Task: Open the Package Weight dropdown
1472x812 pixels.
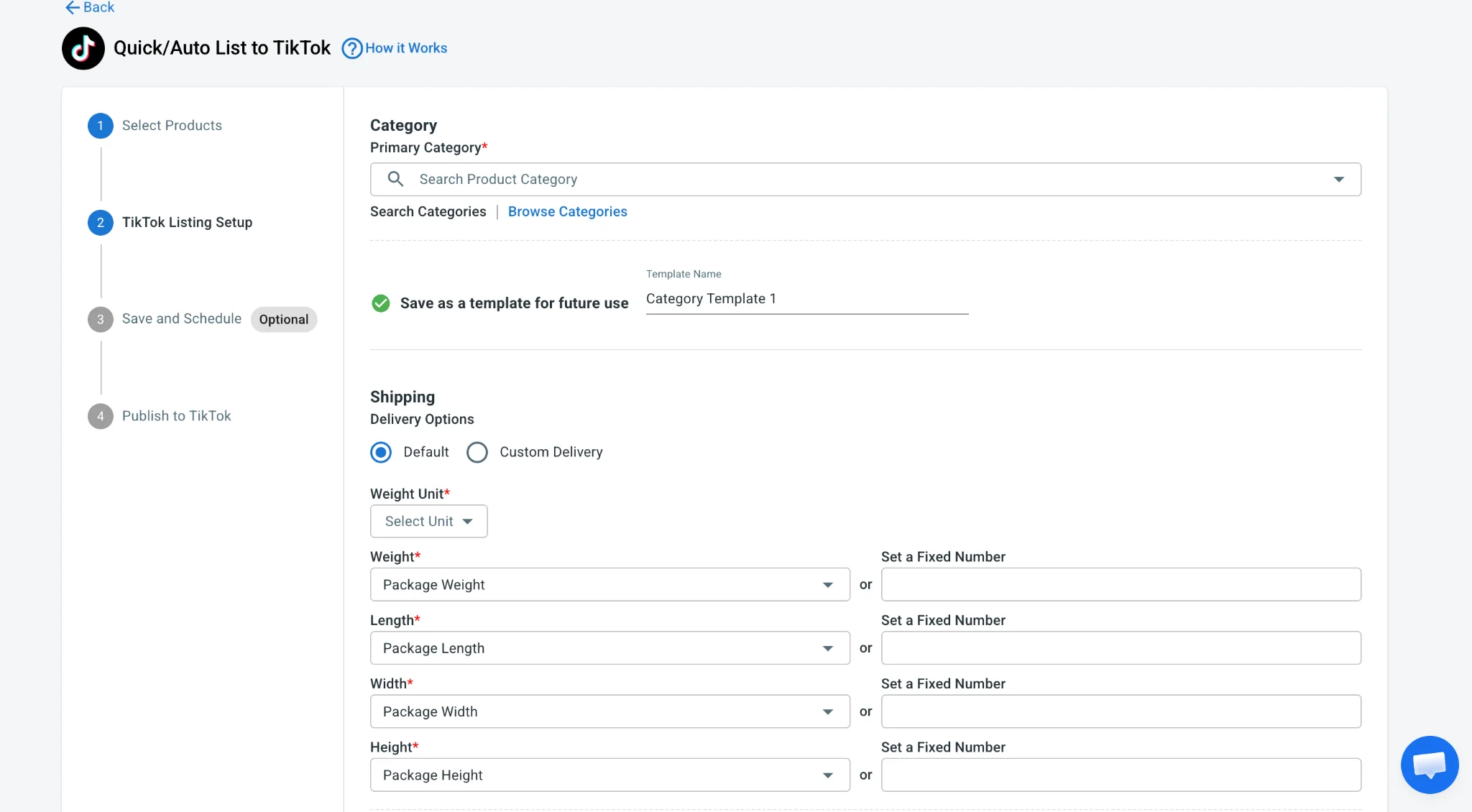Action: coord(610,584)
